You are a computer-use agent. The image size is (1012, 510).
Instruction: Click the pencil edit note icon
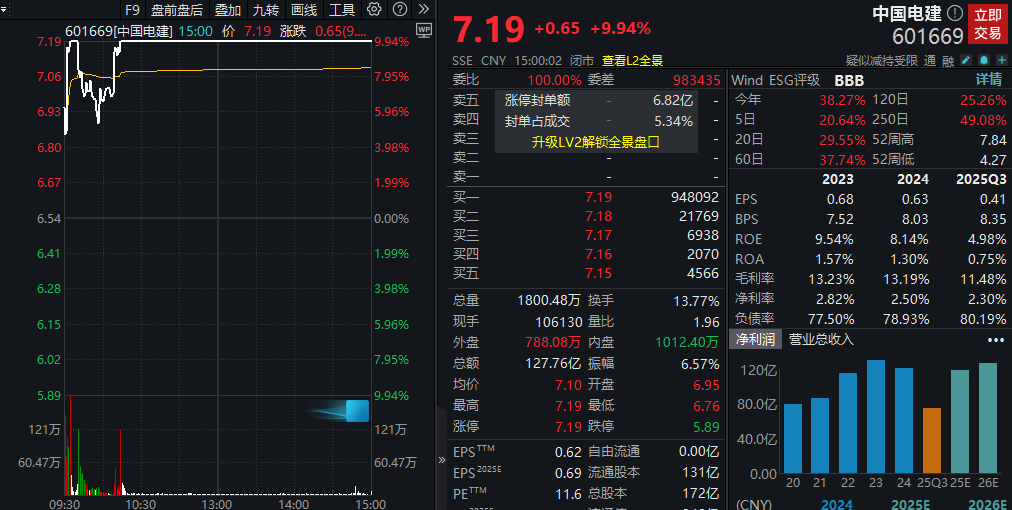pos(966,60)
